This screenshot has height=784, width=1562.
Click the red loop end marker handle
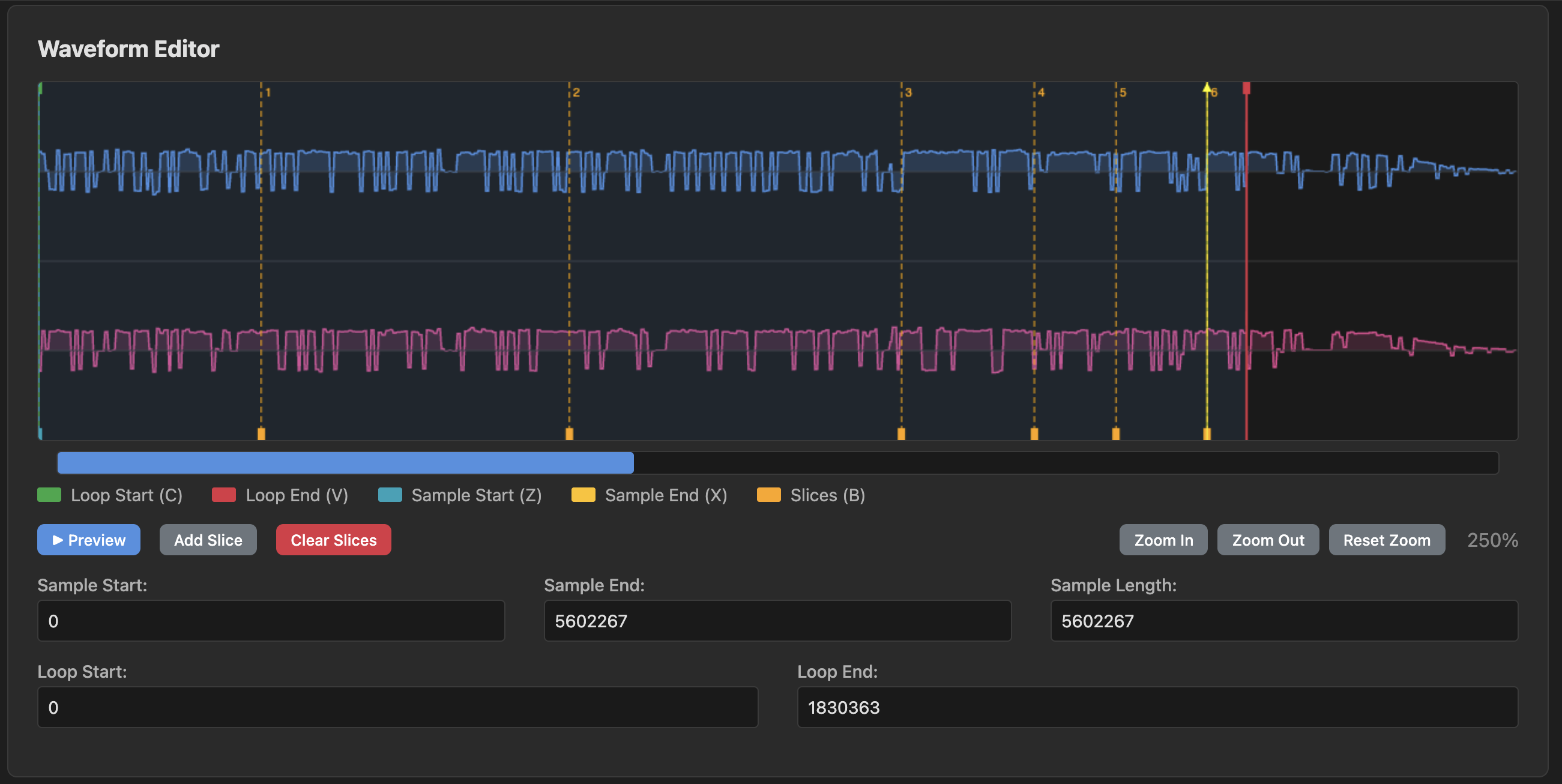point(1246,88)
